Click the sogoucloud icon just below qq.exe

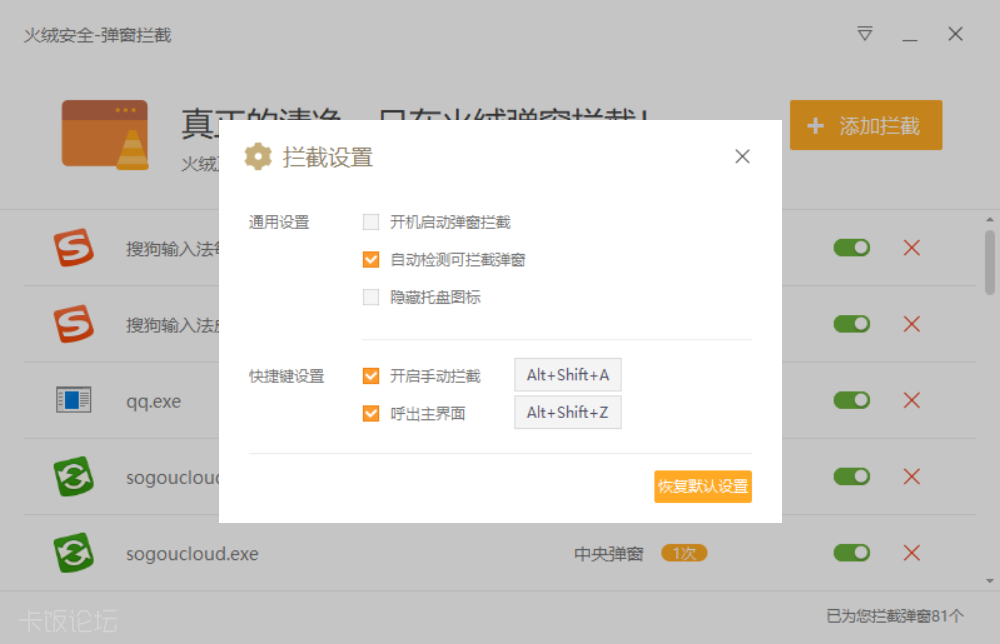click(x=73, y=476)
